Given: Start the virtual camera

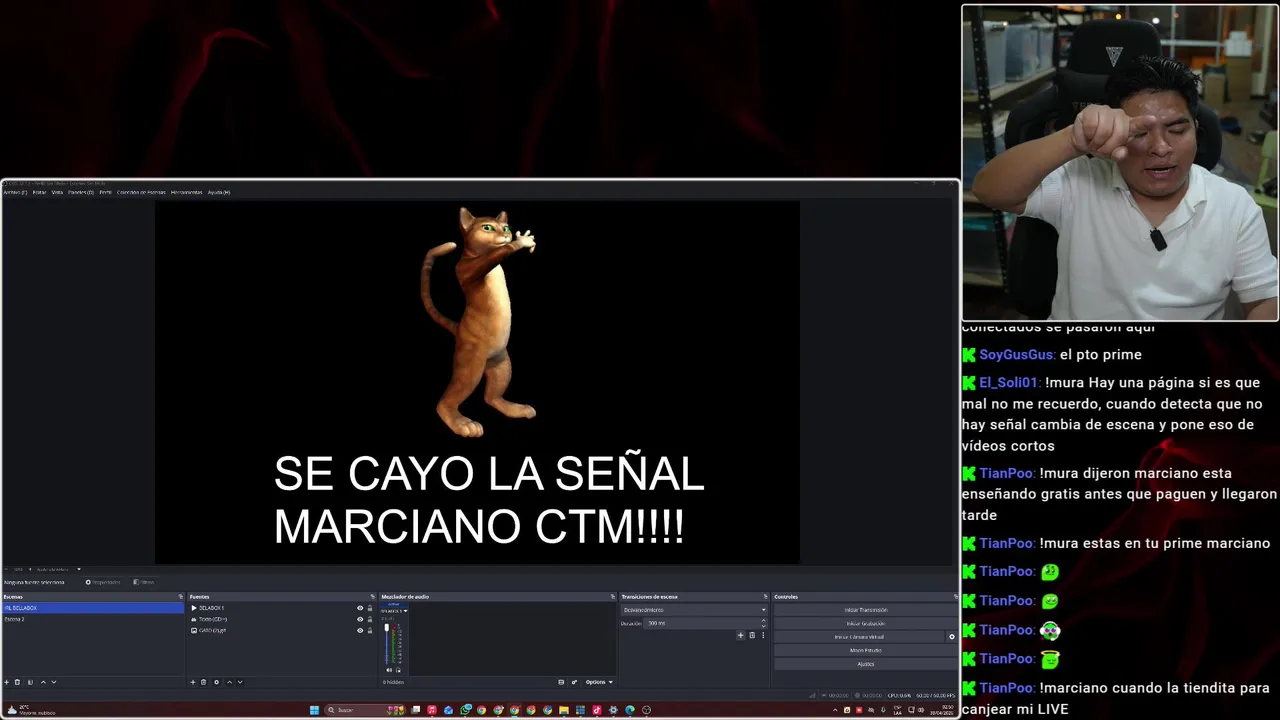Looking at the screenshot, I should [x=859, y=637].
